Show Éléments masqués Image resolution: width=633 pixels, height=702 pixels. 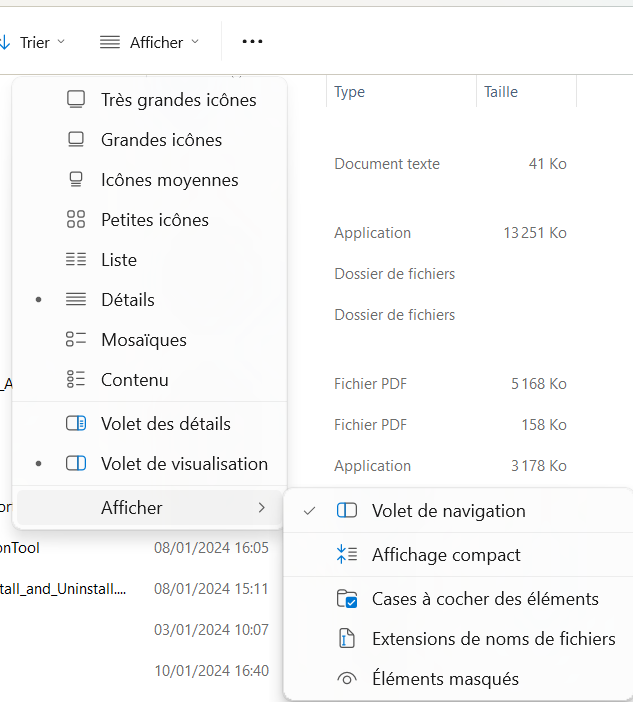445,679
